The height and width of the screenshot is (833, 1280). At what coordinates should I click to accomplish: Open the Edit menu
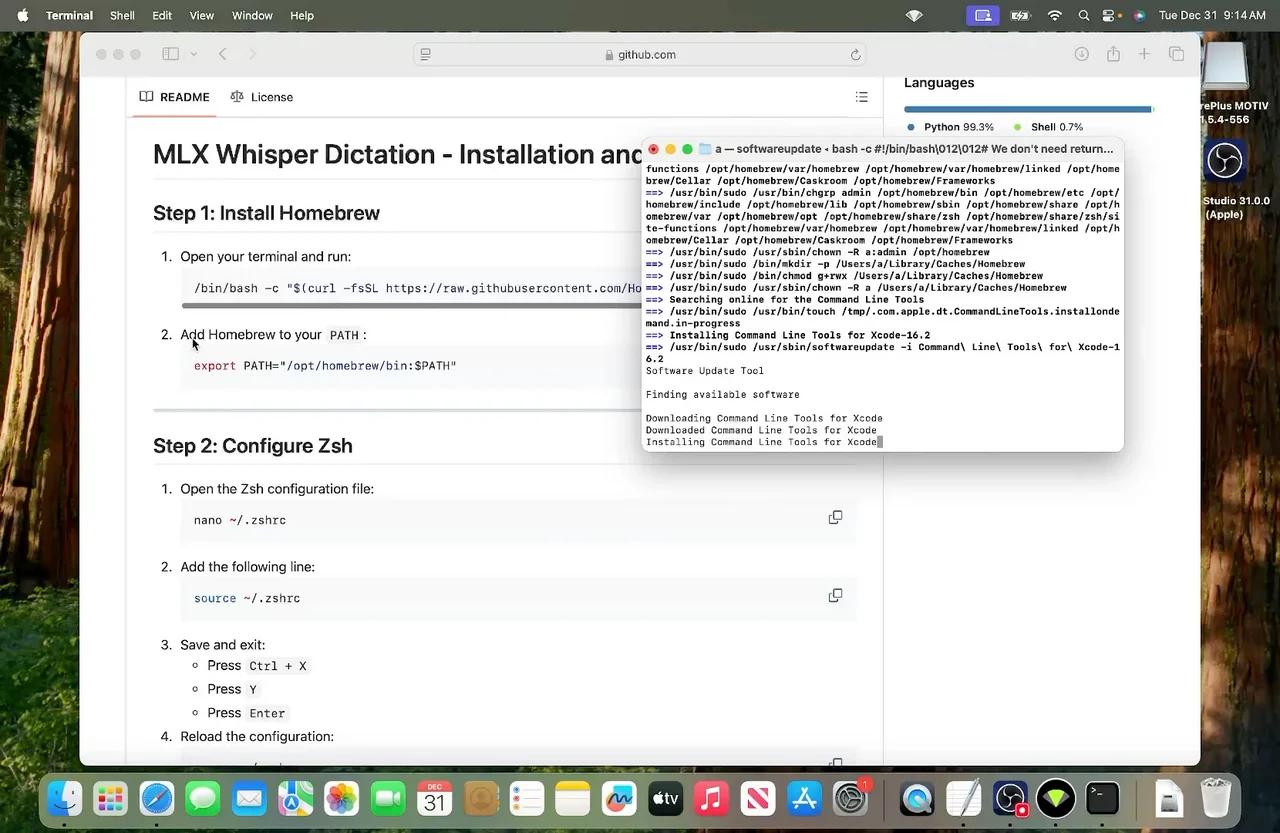click(x=162, y=15)
